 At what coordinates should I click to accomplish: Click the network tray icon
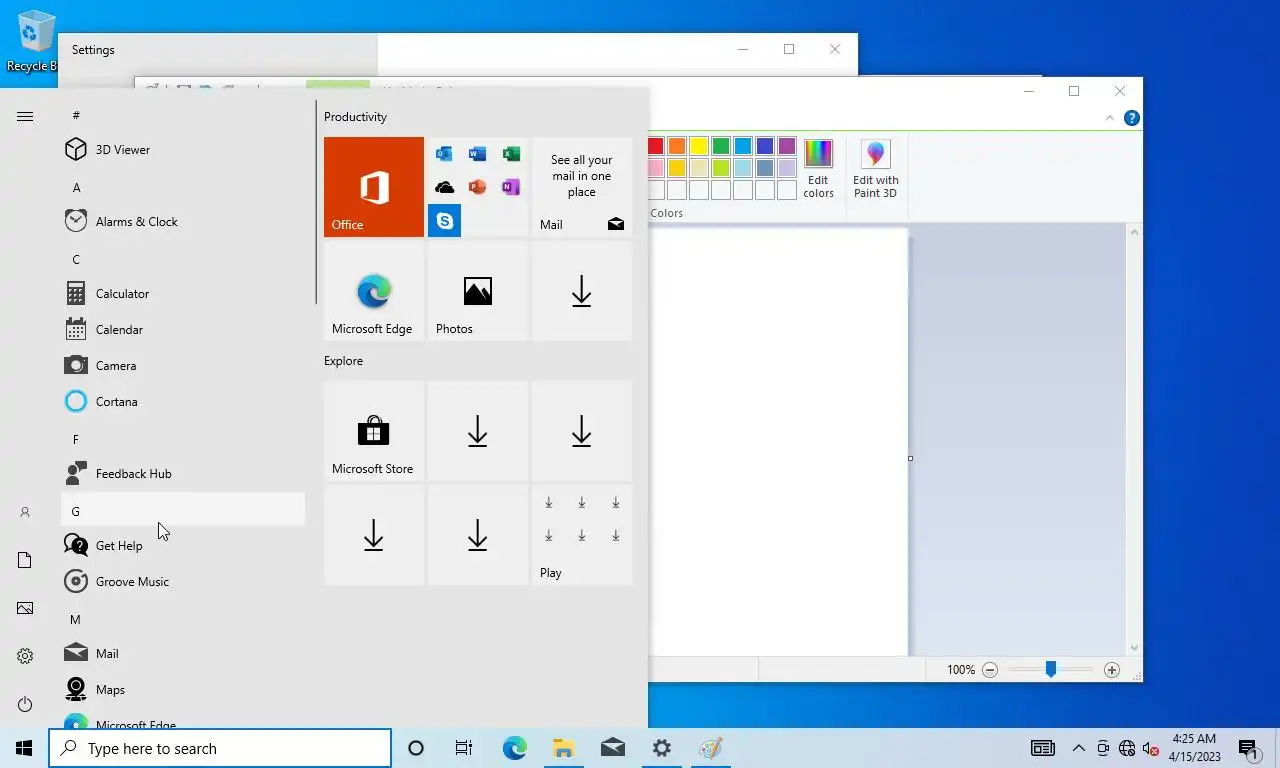coord(1127,748)
